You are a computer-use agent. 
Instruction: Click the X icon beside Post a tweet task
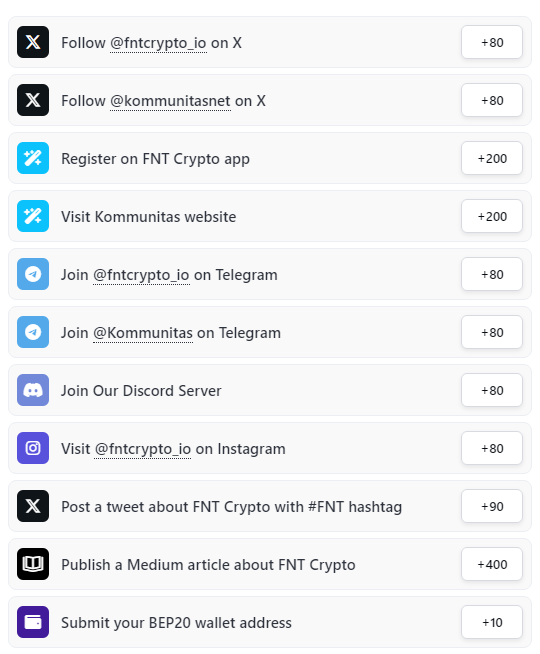click(x=33, y=506)
